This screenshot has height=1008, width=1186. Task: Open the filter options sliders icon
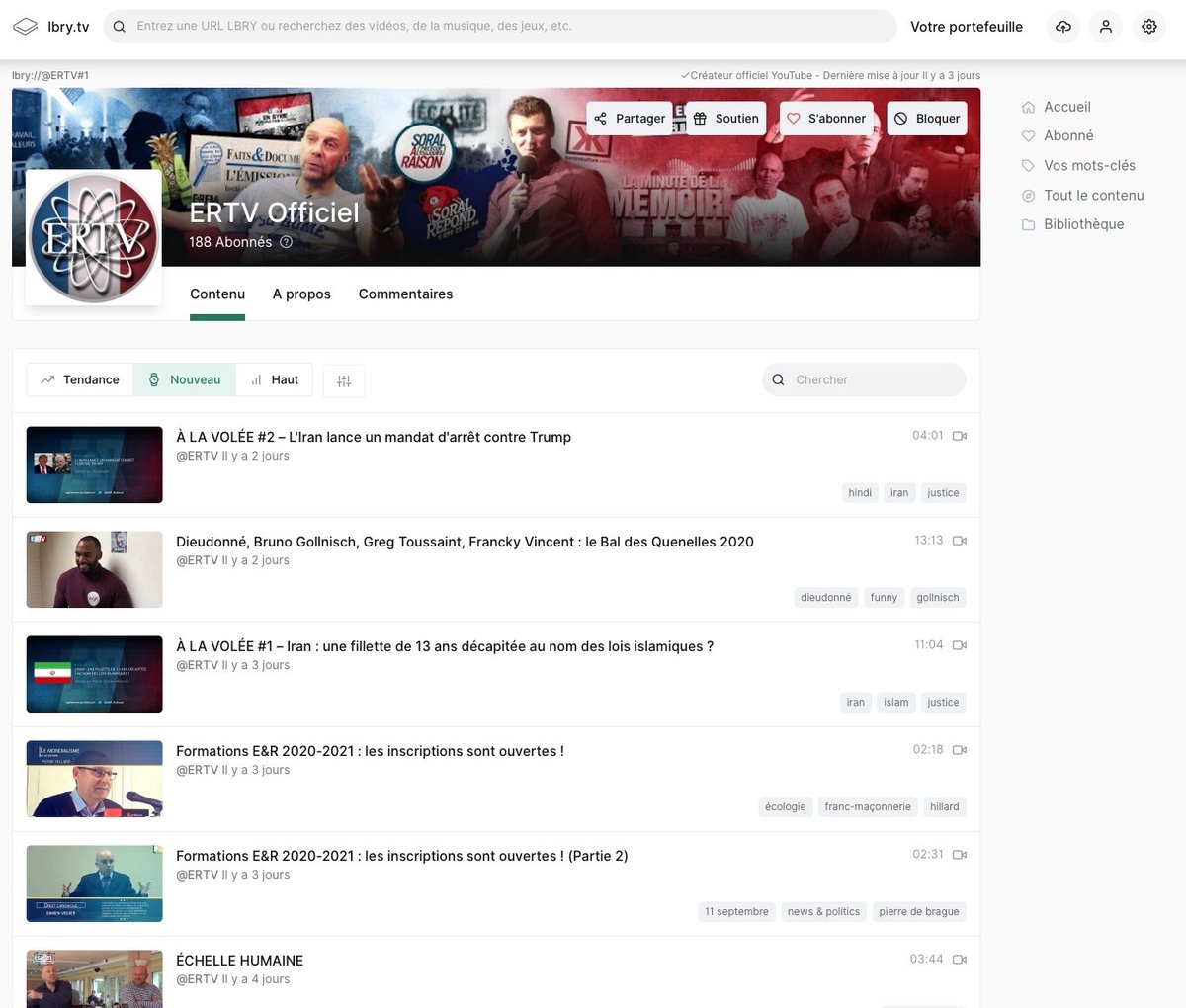[x=344, y=380]
